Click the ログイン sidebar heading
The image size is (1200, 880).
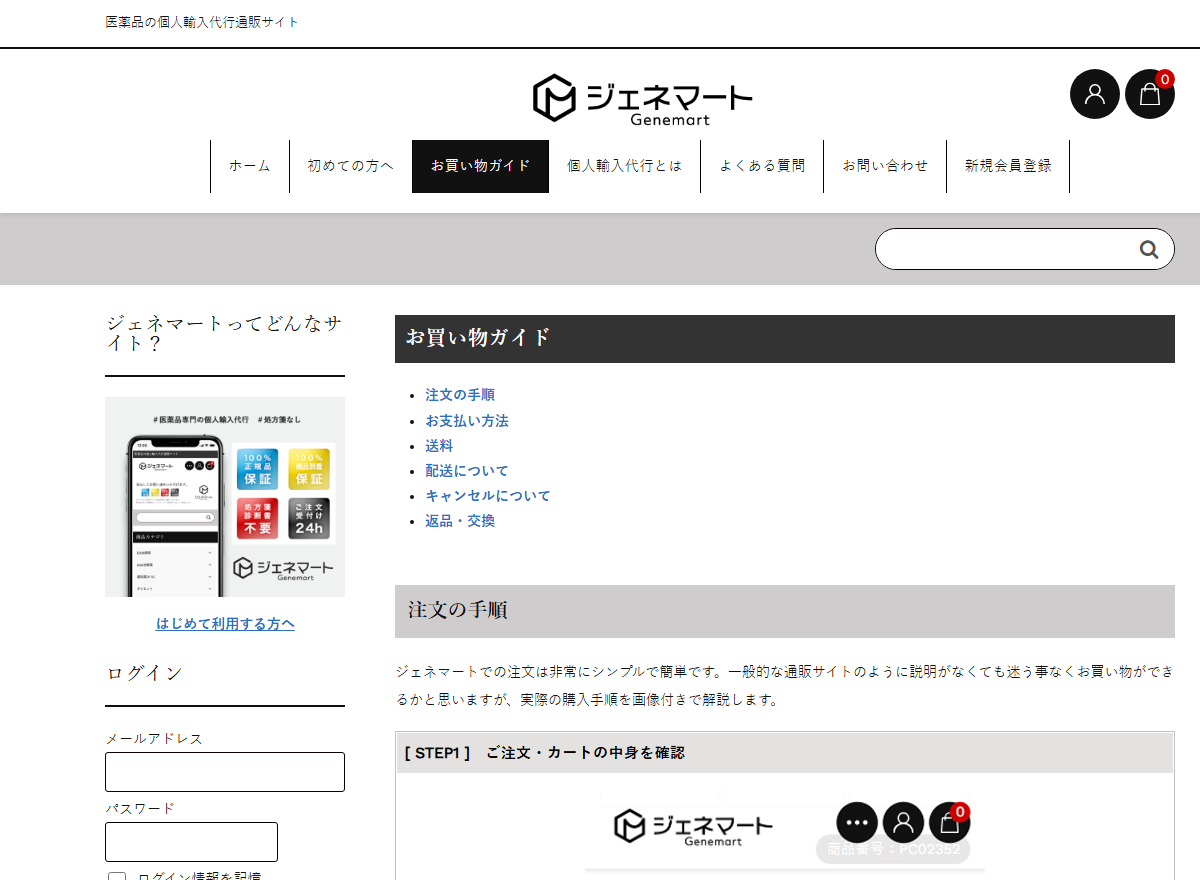(145, 674)
